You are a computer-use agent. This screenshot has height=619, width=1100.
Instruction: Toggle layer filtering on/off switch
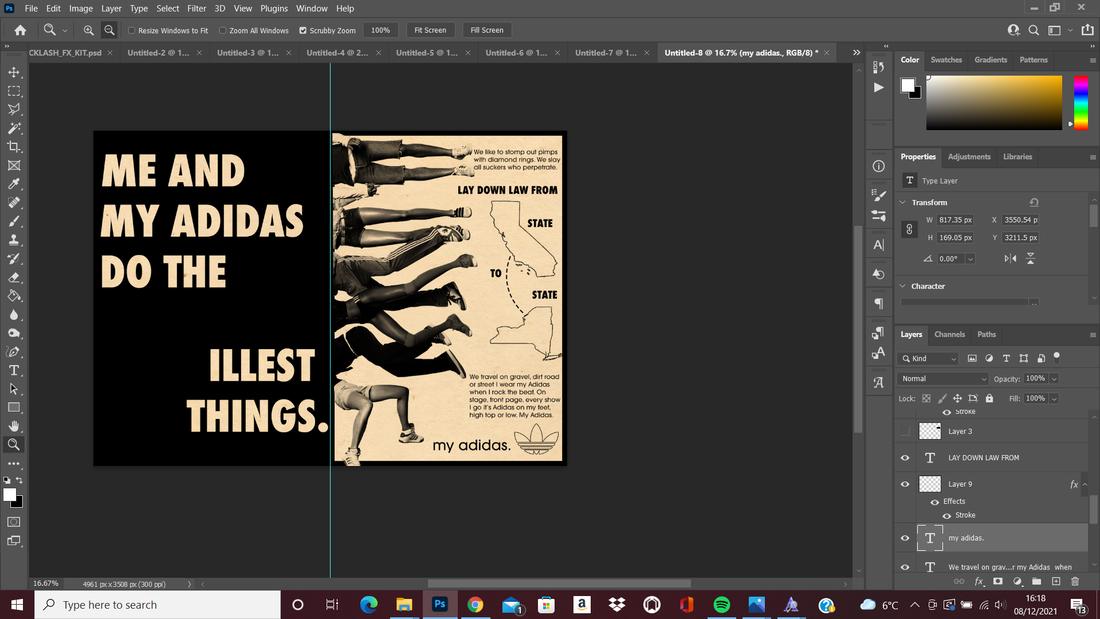[x=1057, y=357]
